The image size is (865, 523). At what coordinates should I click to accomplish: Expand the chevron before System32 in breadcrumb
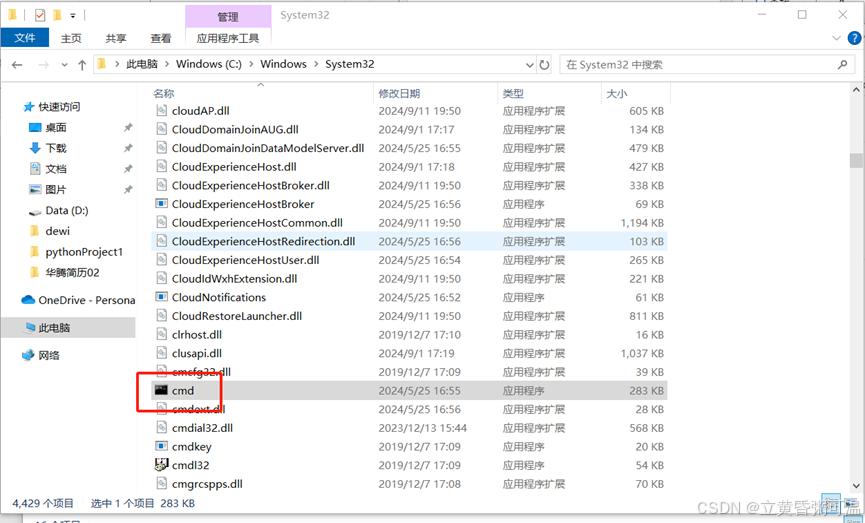click(316, 65)
